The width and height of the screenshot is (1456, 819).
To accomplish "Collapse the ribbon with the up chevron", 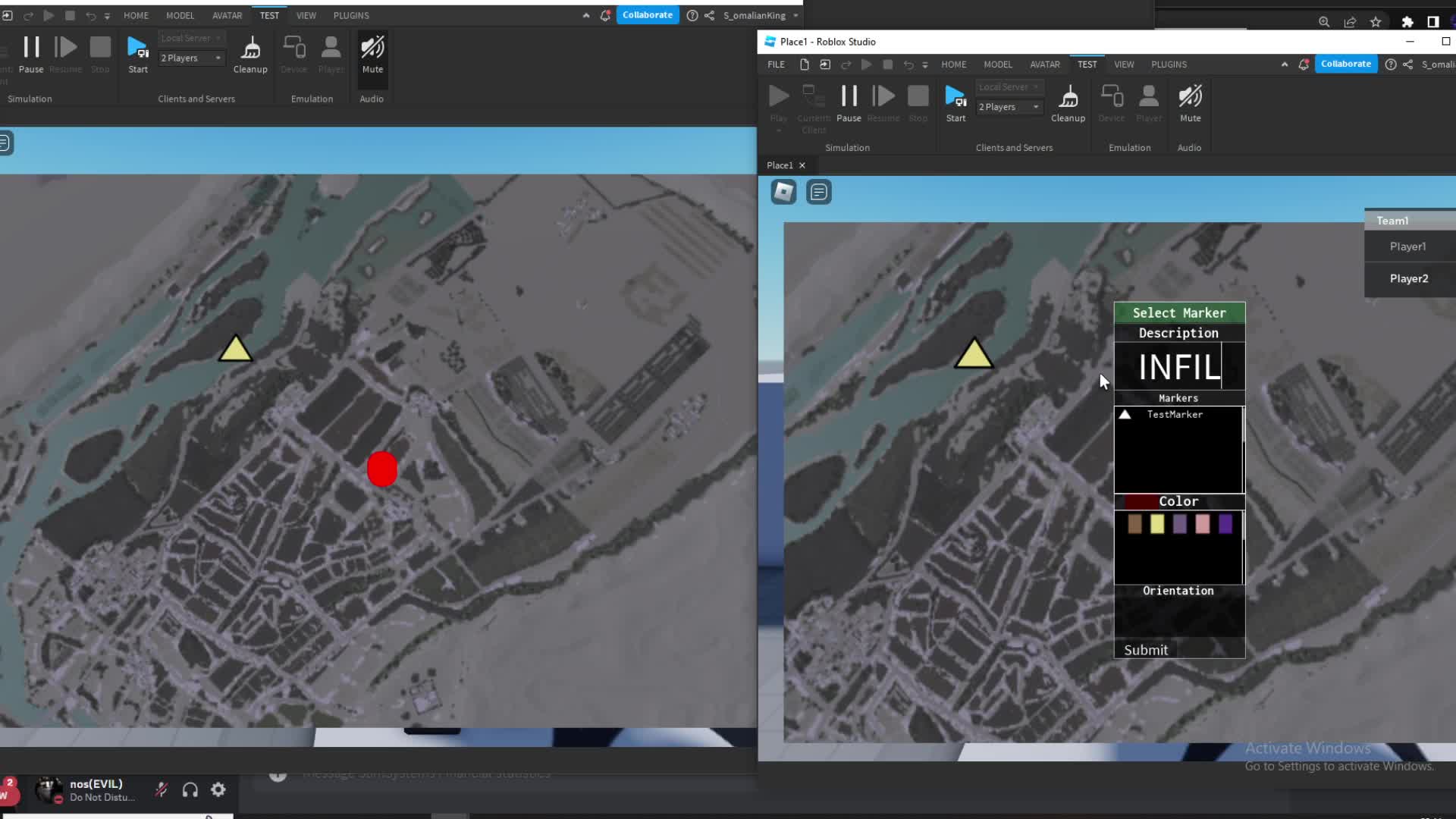I will (x=1285, y=64).
